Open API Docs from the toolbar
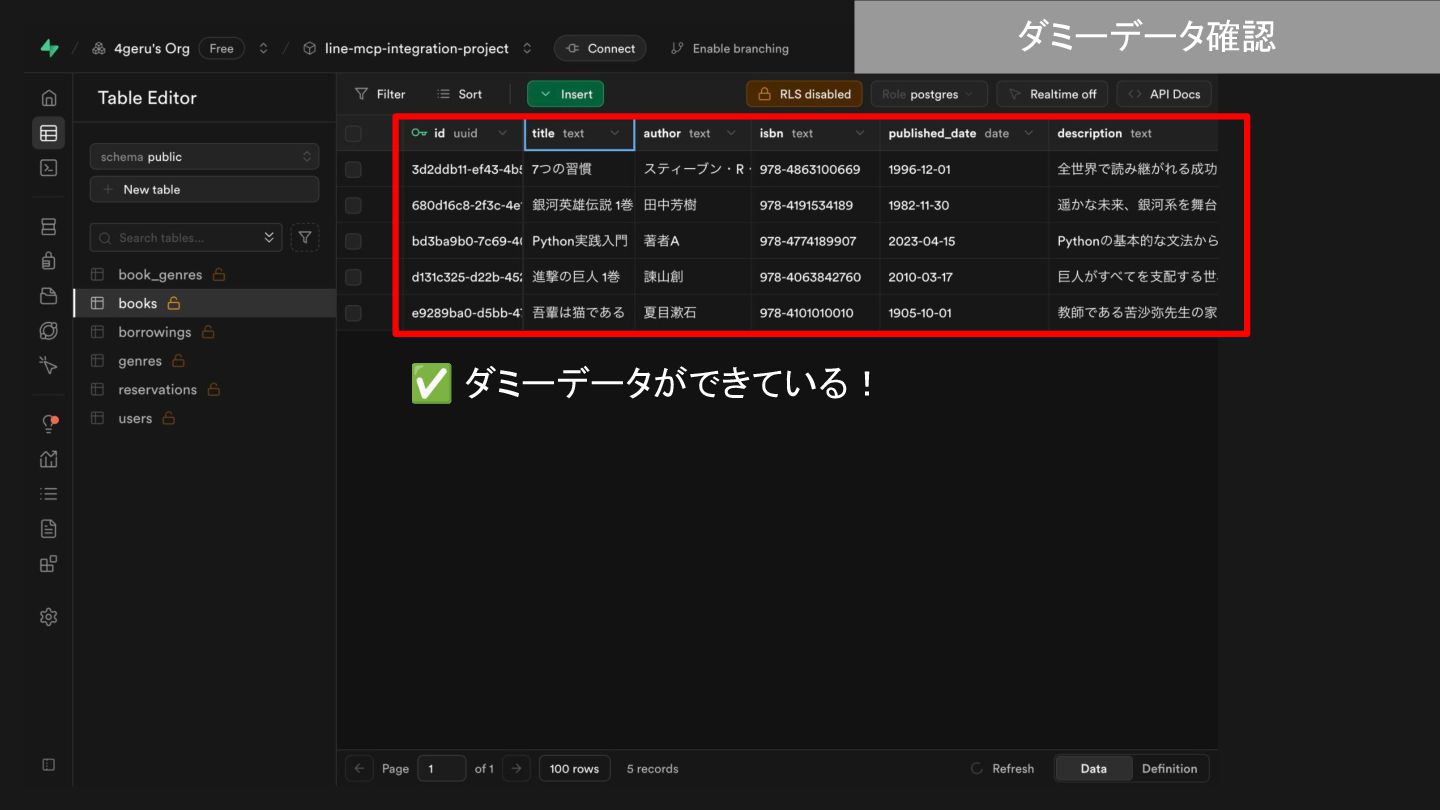The height and width of the screenshot is (810, 1440). coord(1164,94)
